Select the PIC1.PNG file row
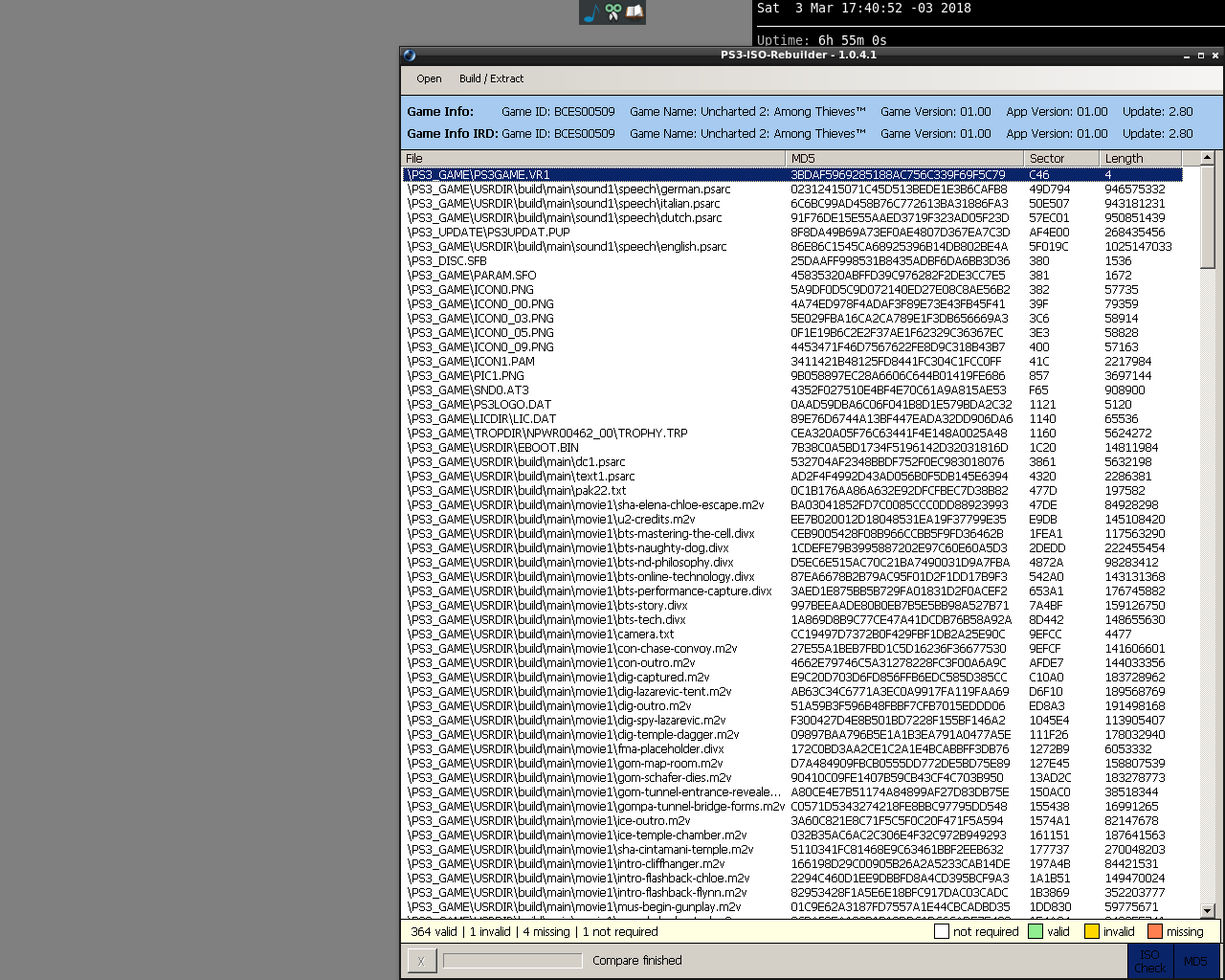The width and height of the screenshot is (1225, 980). click(792, 375)
